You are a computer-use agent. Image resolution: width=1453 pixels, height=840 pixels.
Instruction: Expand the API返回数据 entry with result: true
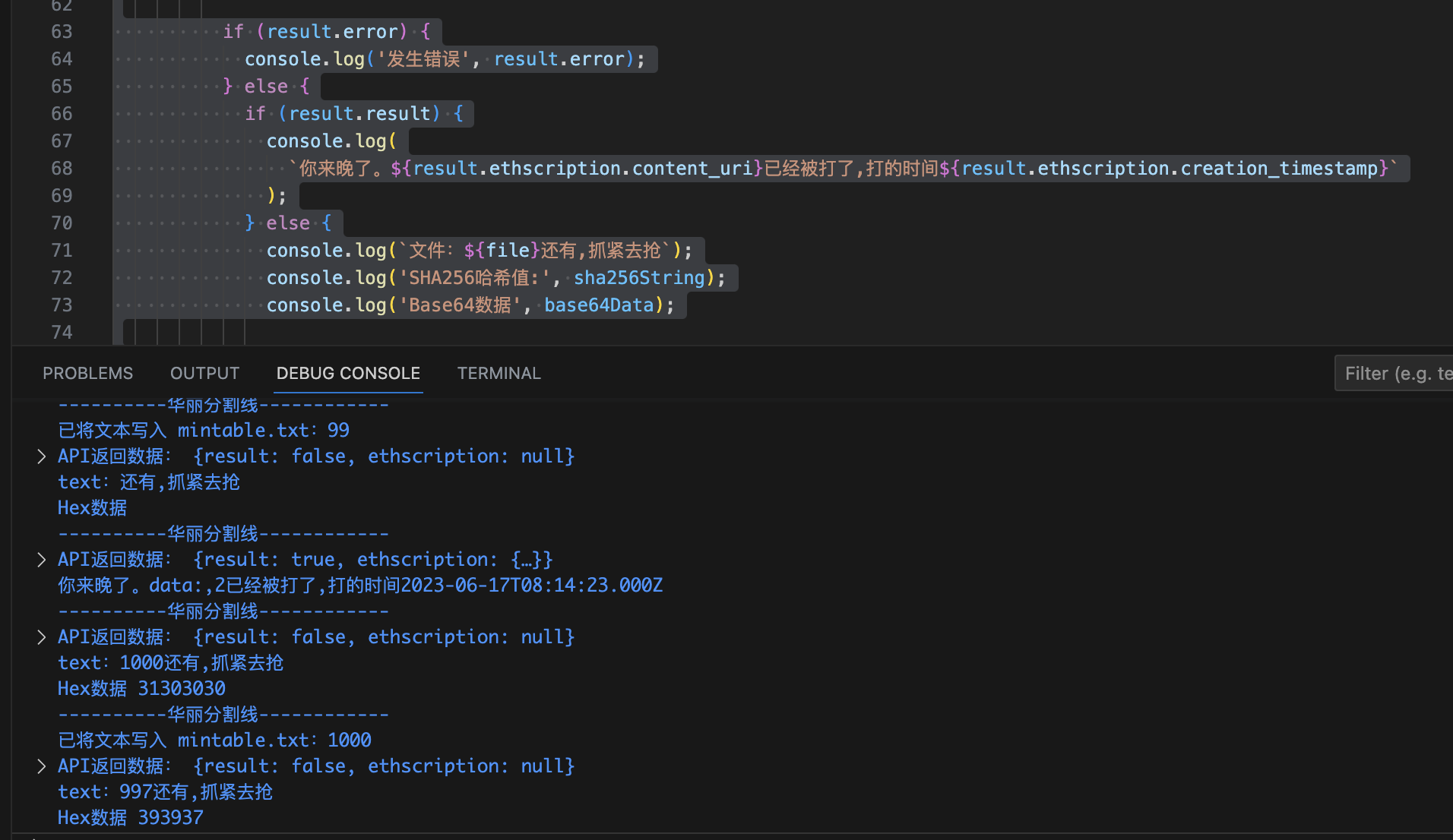[42, 560]
